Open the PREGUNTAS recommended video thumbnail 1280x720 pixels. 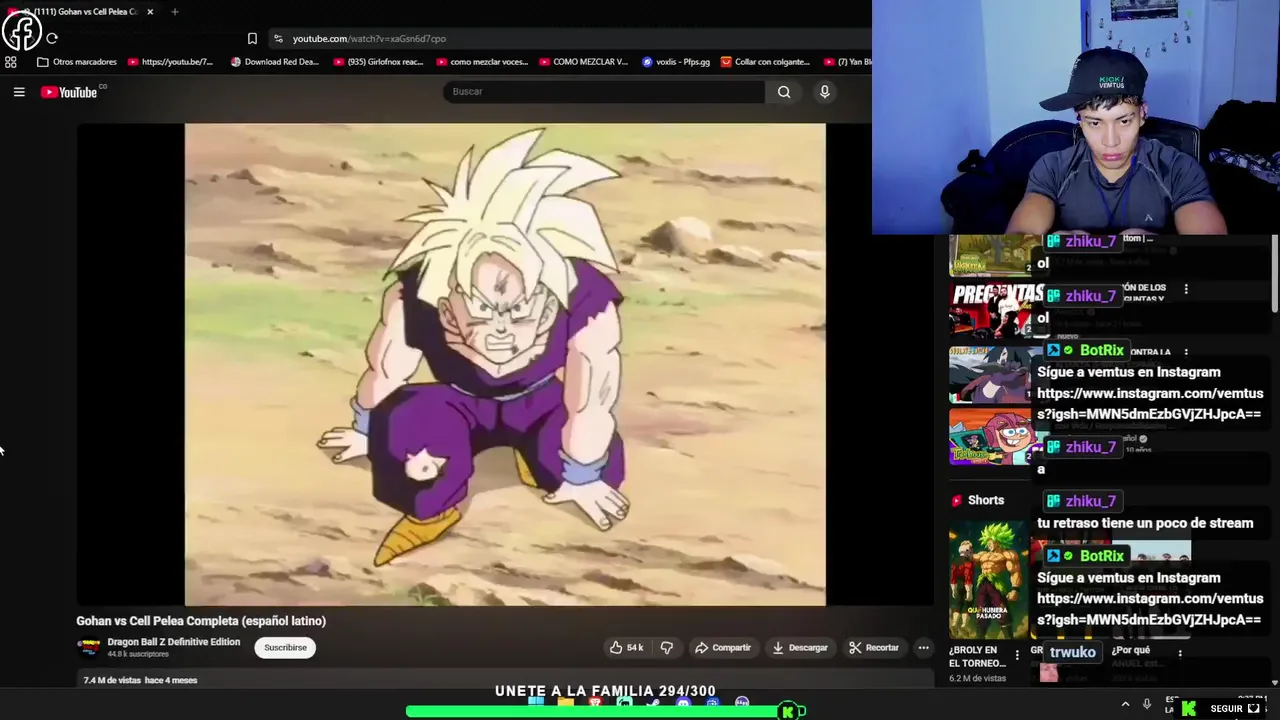point(991,311)
